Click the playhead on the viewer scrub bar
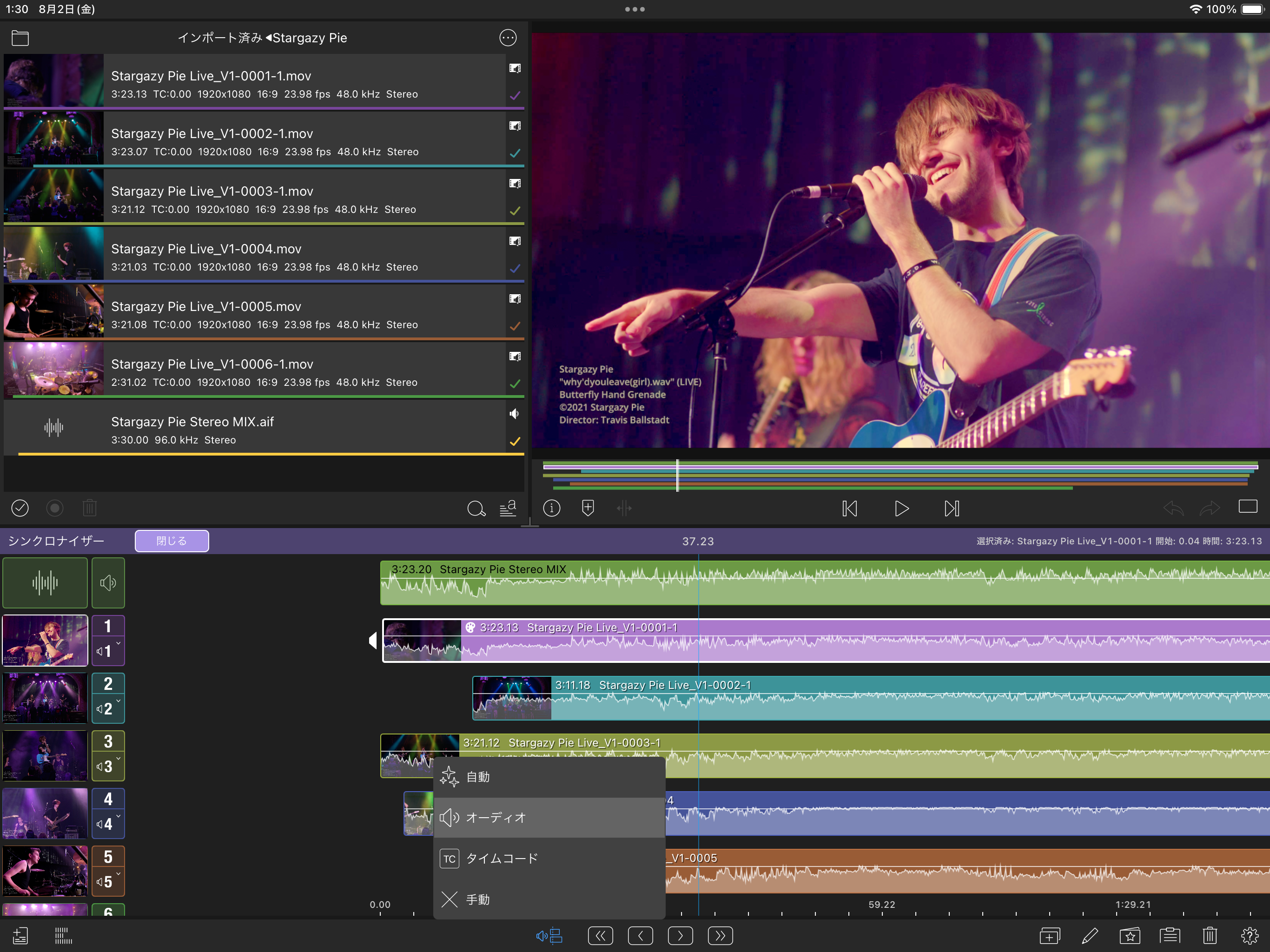The width and height of the screenshot is (1270, 952). tap(677, 475)
